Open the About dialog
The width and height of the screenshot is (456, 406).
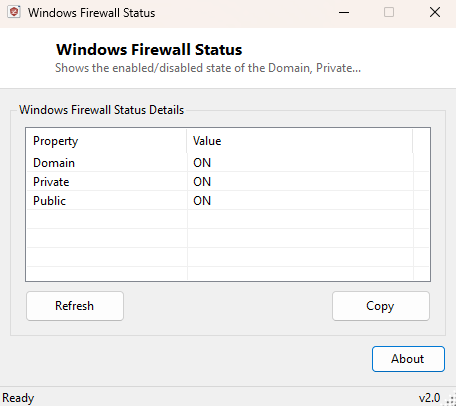408,359
